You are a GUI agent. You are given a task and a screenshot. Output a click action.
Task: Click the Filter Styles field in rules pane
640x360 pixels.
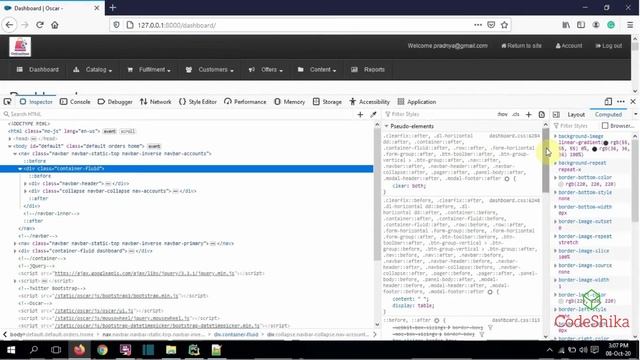tap(439, 114)
